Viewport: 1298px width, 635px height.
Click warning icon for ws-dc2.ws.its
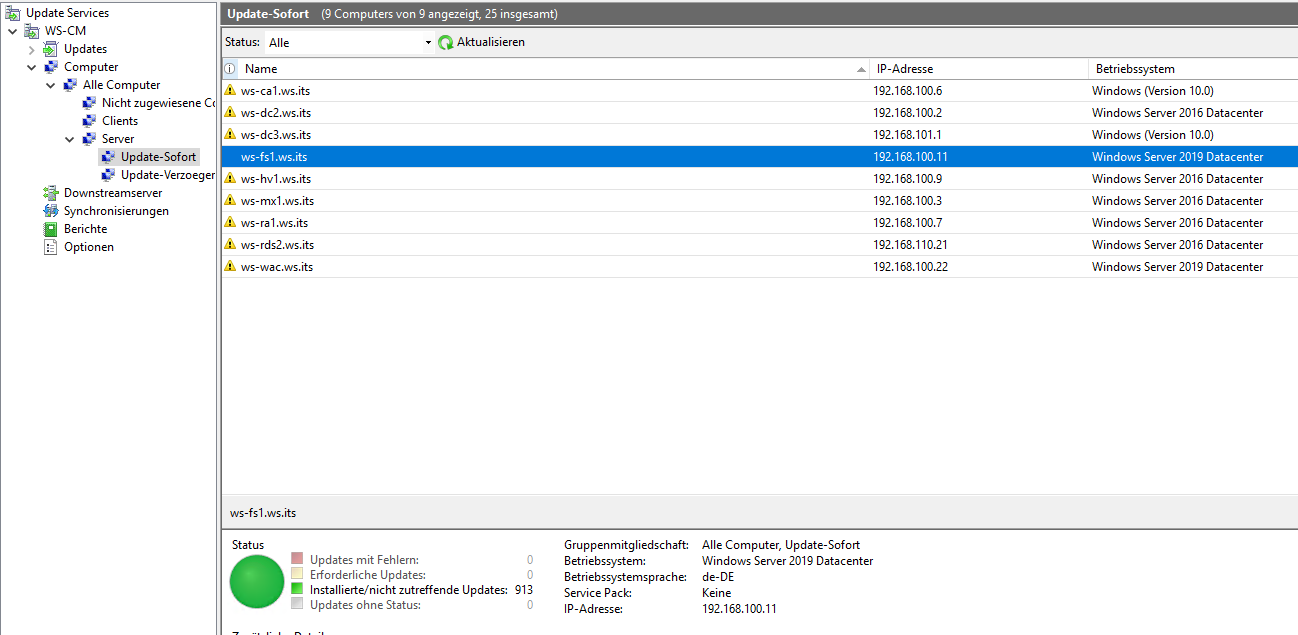(x=231, y=113)
